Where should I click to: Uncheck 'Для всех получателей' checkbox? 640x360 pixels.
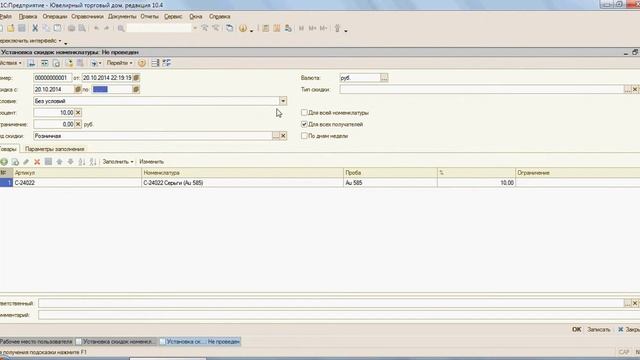(304, 124)
